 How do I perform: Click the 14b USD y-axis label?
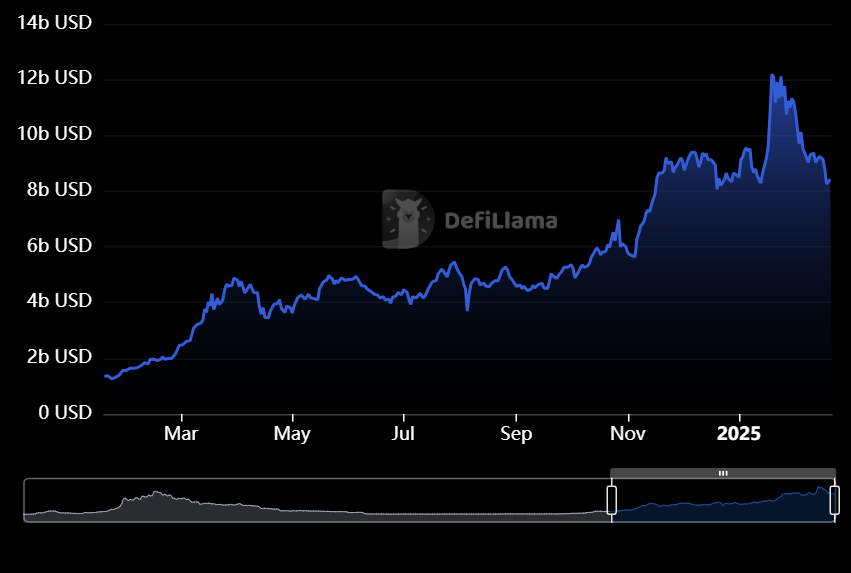[x=55, y=22]
